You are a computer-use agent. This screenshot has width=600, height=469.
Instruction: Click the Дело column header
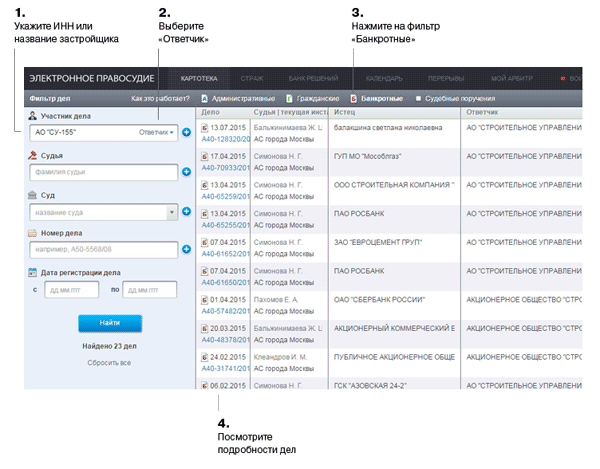(210, 112)
